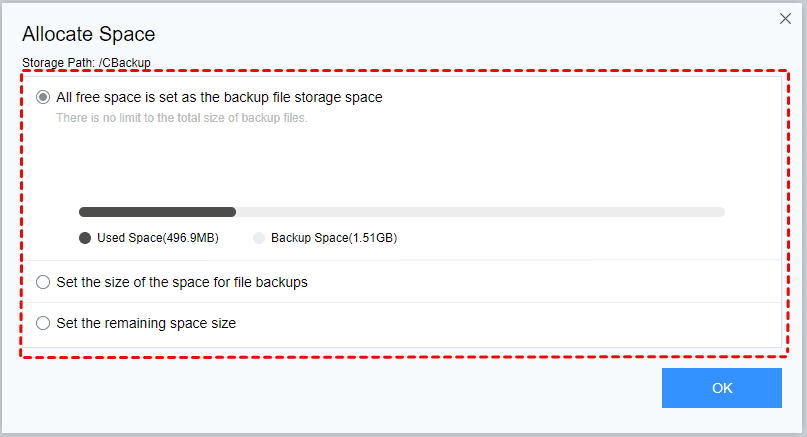The image size is (807, 437).
Task: Select the Set the size of the space radio button
Action: 43,282
